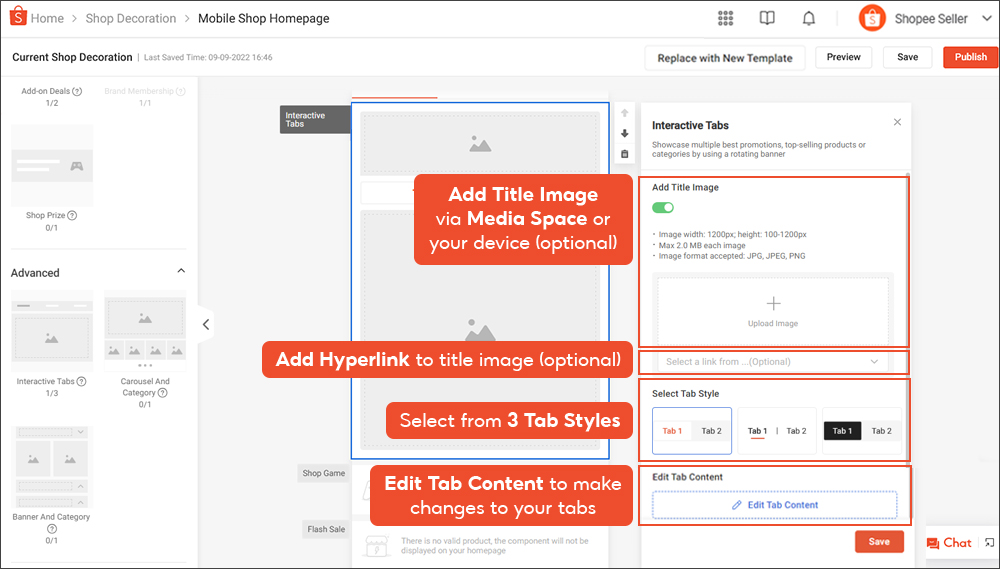
Task: Select the black filled tab style
Action: pyautogui.click(x=862, y=431)
